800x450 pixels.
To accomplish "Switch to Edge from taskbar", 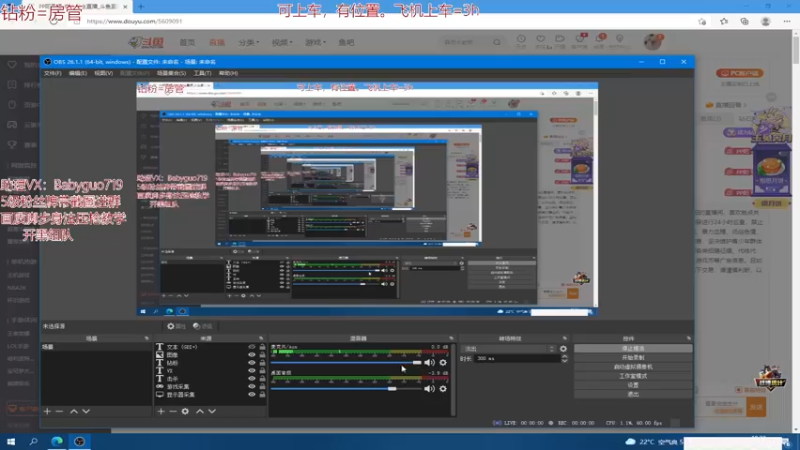I will pyautogui.click(x=57, y=441).
